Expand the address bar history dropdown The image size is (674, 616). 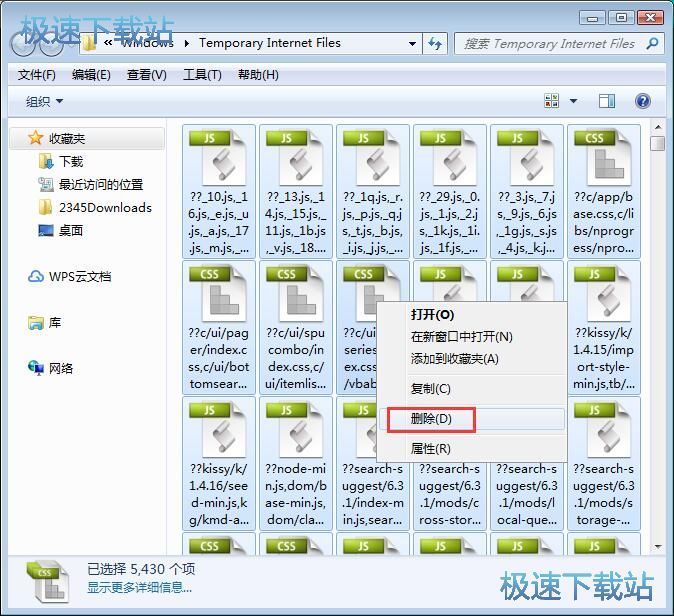tap(412, 43)
